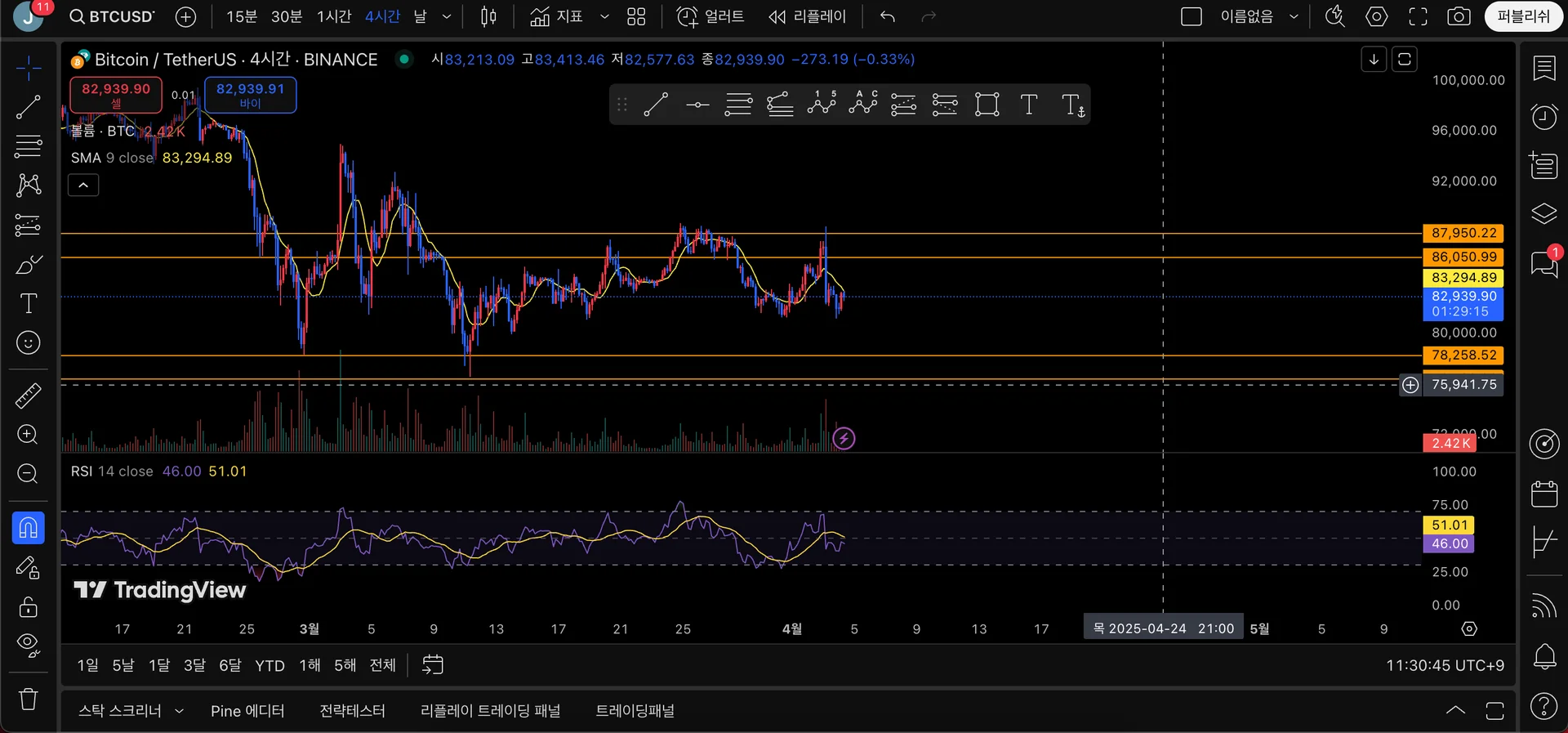Screen dimensions: 1568x733
Task: Open the BTCUSD symbol search
Action: tap(112, 16)
